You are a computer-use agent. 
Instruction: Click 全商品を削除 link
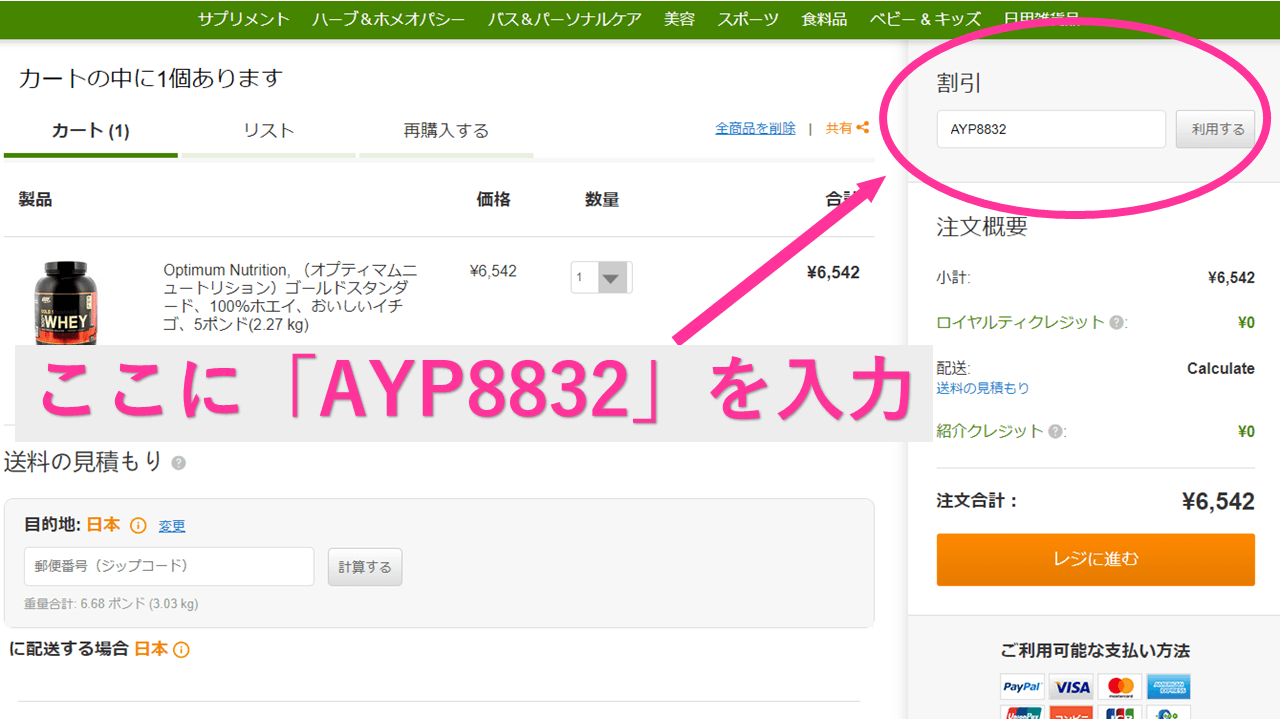click(x=755, y=128)
